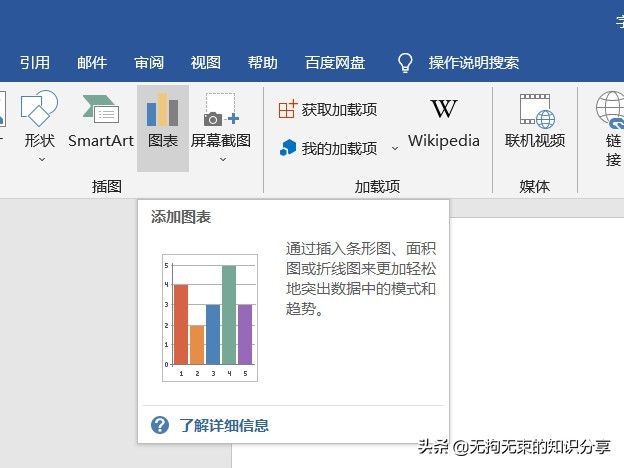624x468 pixels.
Task: Open the Help (帮助) tab
Action: 262,62
